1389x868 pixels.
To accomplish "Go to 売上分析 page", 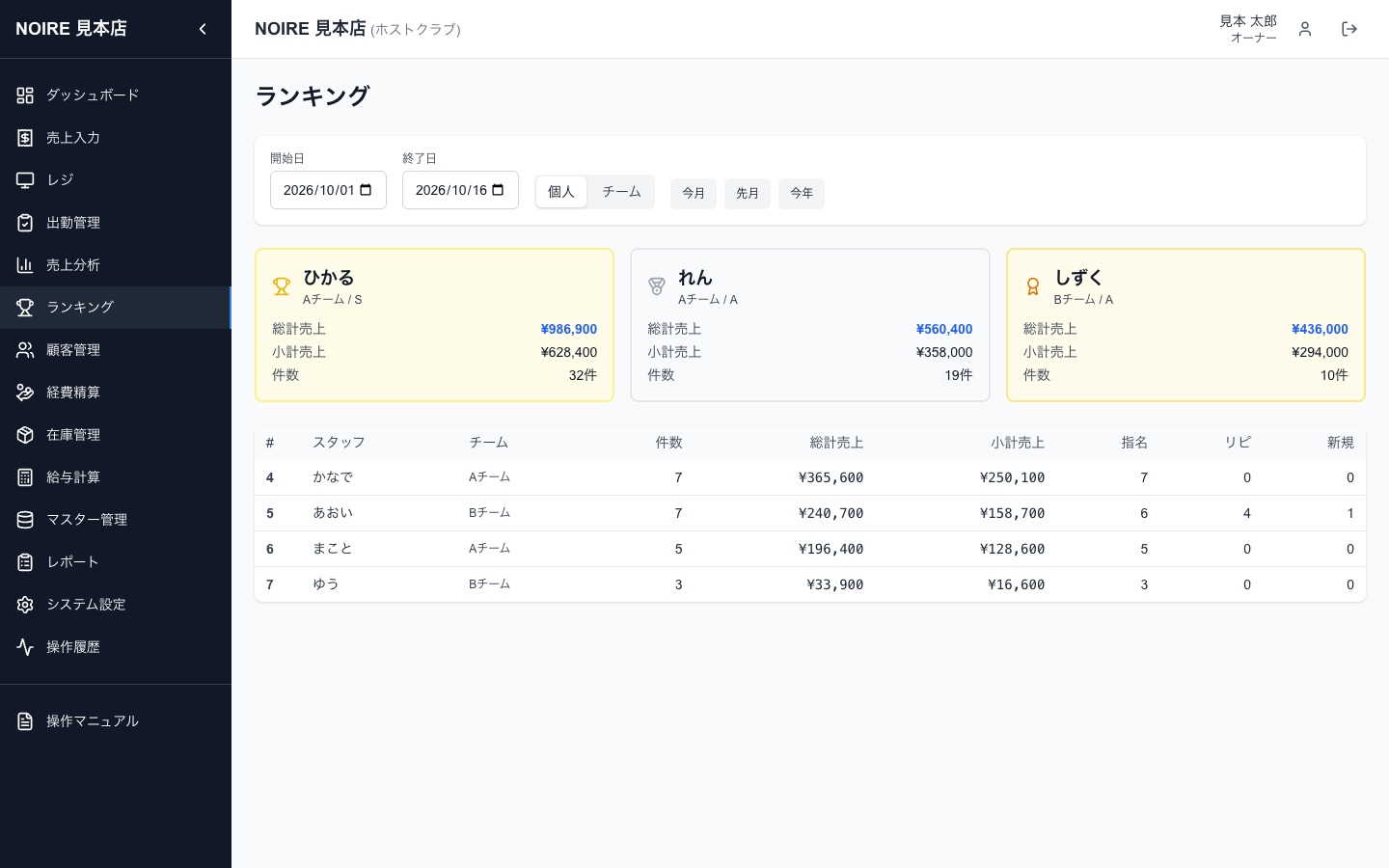I will [x=116, y=265].
